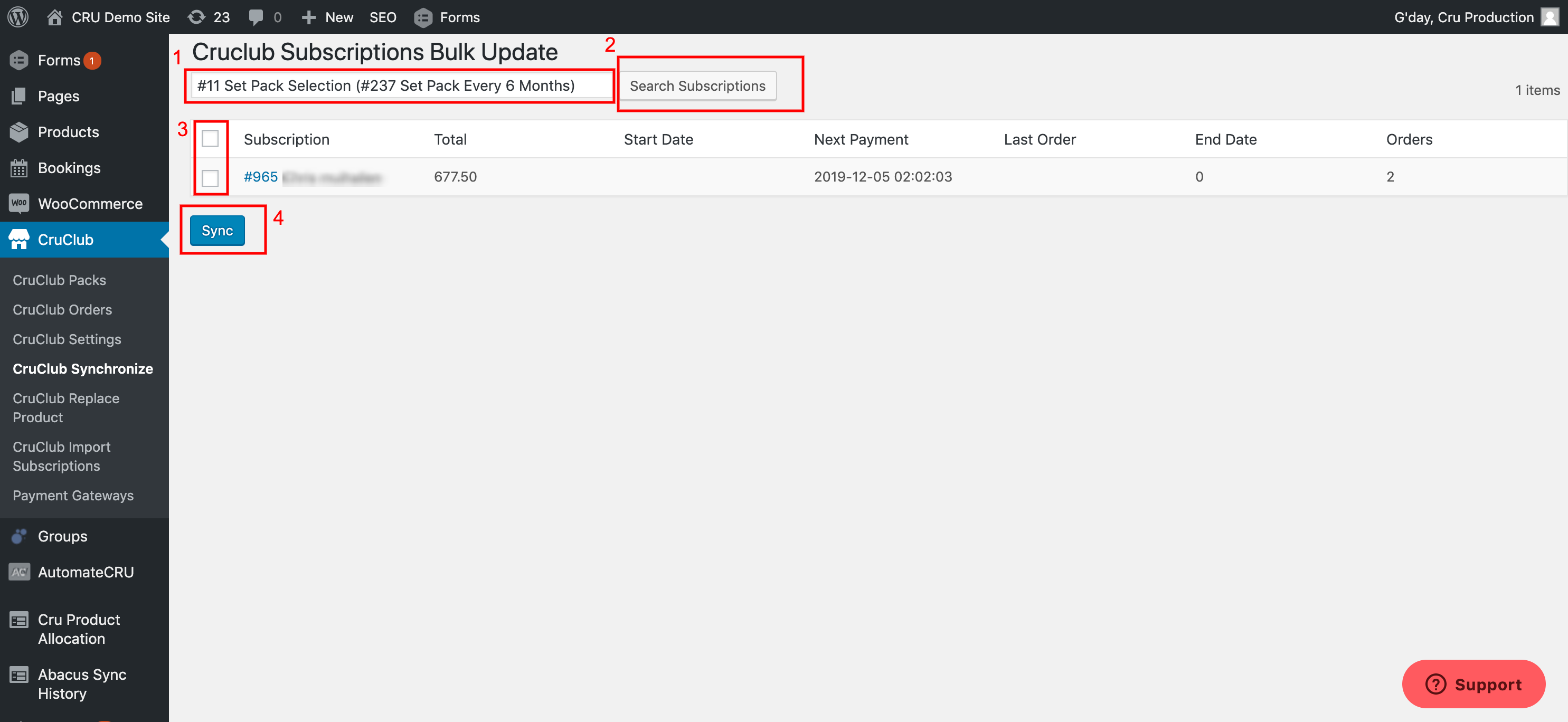Viewport: 1568px width, 722px height.
Task: Click the question mark Support icon
Action: click(1435, 683)
